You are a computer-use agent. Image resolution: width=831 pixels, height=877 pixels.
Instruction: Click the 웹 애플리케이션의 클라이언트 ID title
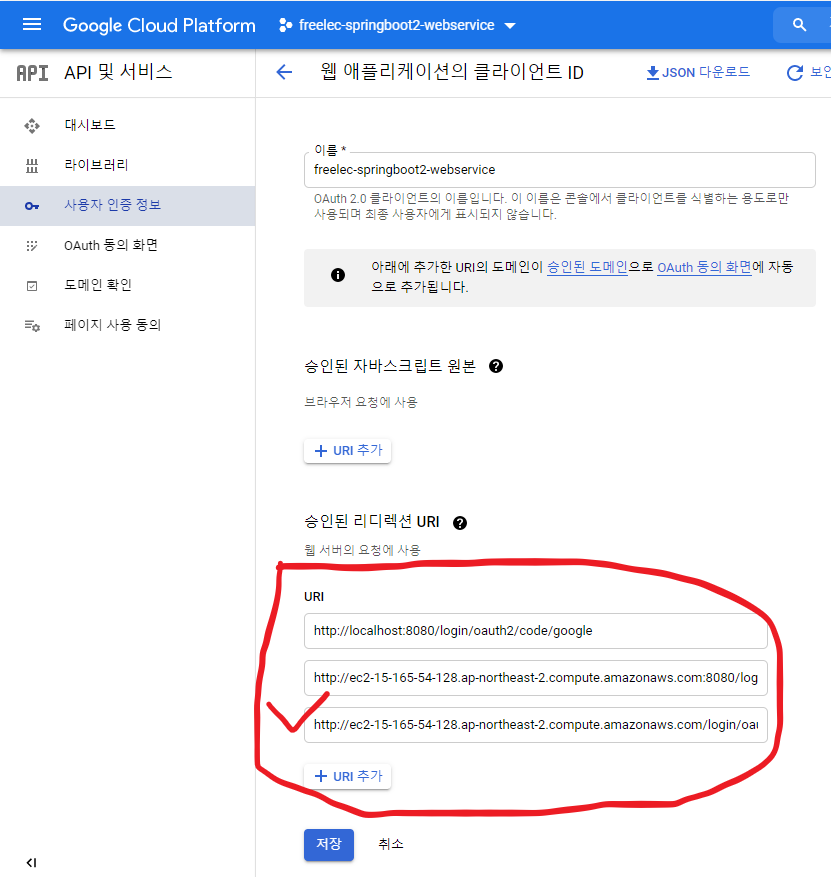(452, 72)
